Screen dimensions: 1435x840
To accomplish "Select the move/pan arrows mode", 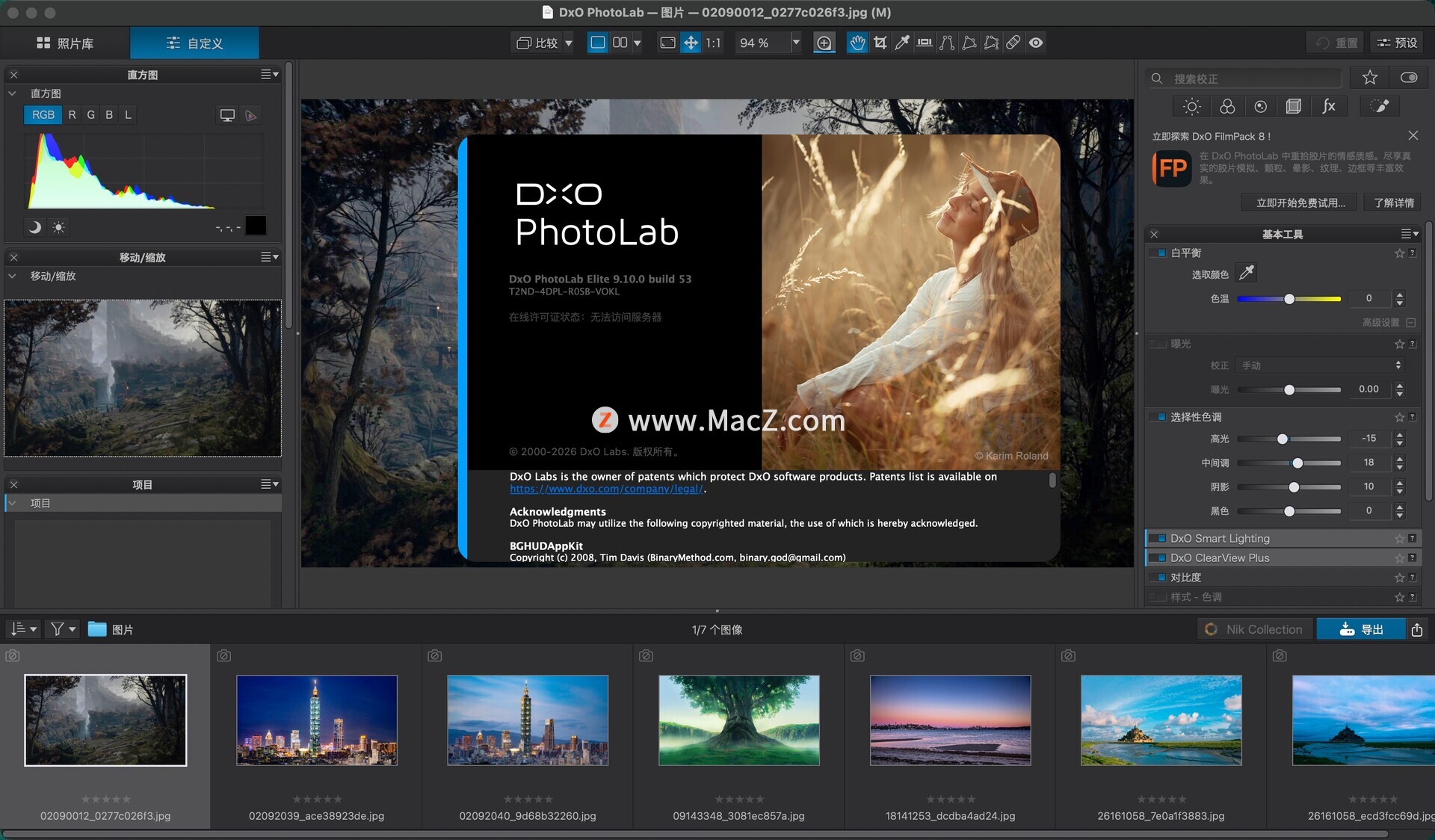I will [x=691, y=43].
